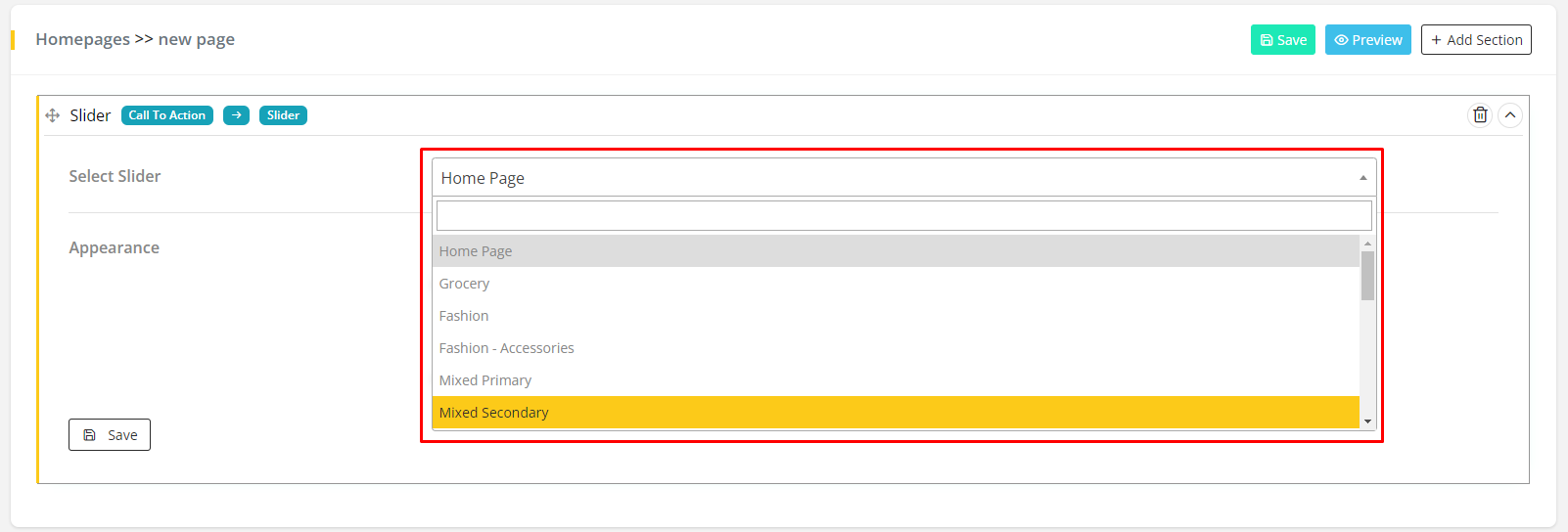Open page Preview with the eye button

point(1367,40)
